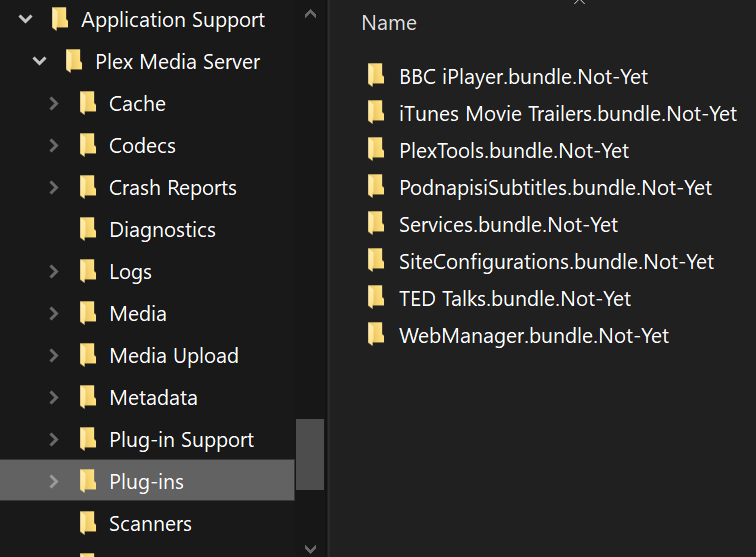Screen dimensions: 756x557
Task: Click the Cache folder icon
Action: [x=88, y=103]
